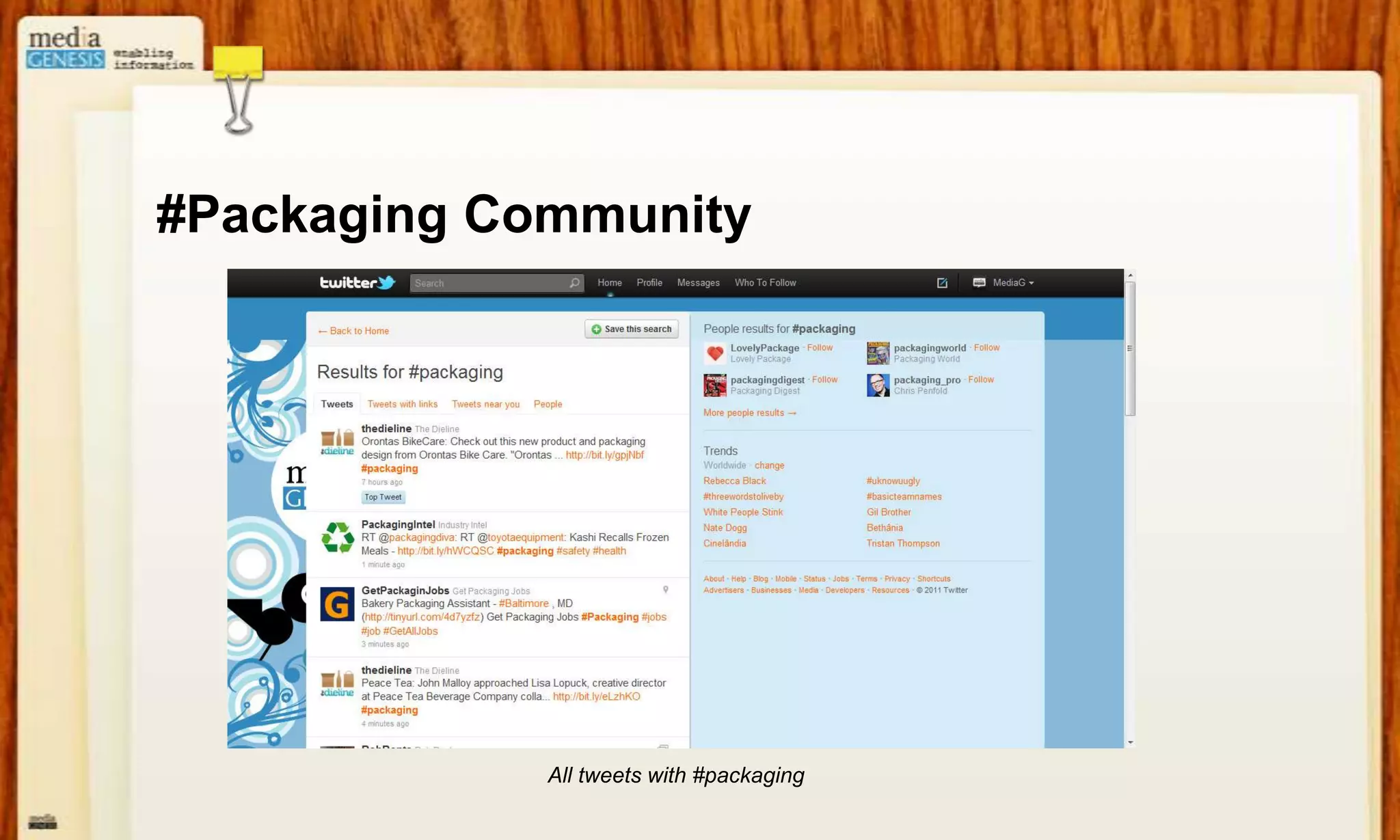The height and width of the screenshot is (840, 1400).
Task: Click Rebecca Black trend
Action: tap(735, 481)
